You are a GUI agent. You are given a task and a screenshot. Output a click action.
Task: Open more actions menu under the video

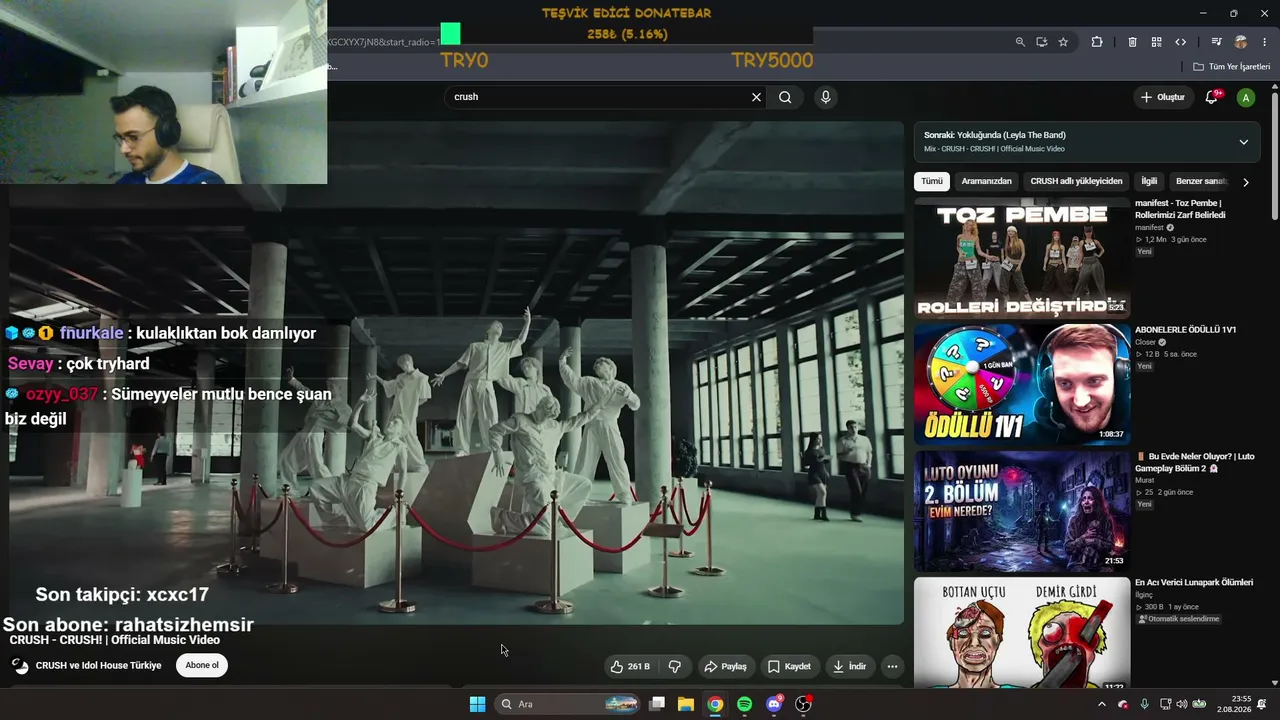coord(892,666)
